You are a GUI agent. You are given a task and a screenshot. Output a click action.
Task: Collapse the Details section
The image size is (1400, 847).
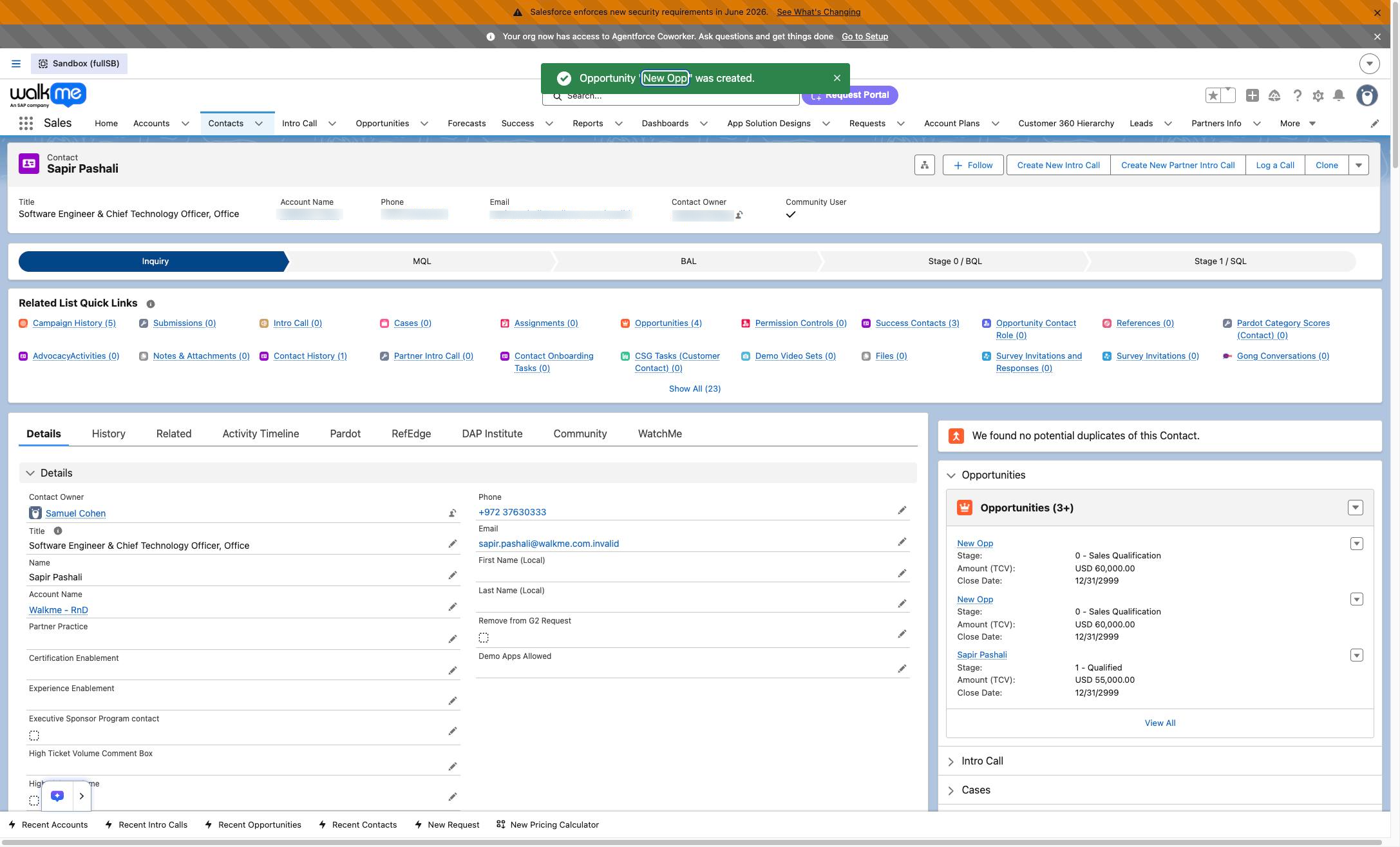pyautogui.click(x=30, y=473)
